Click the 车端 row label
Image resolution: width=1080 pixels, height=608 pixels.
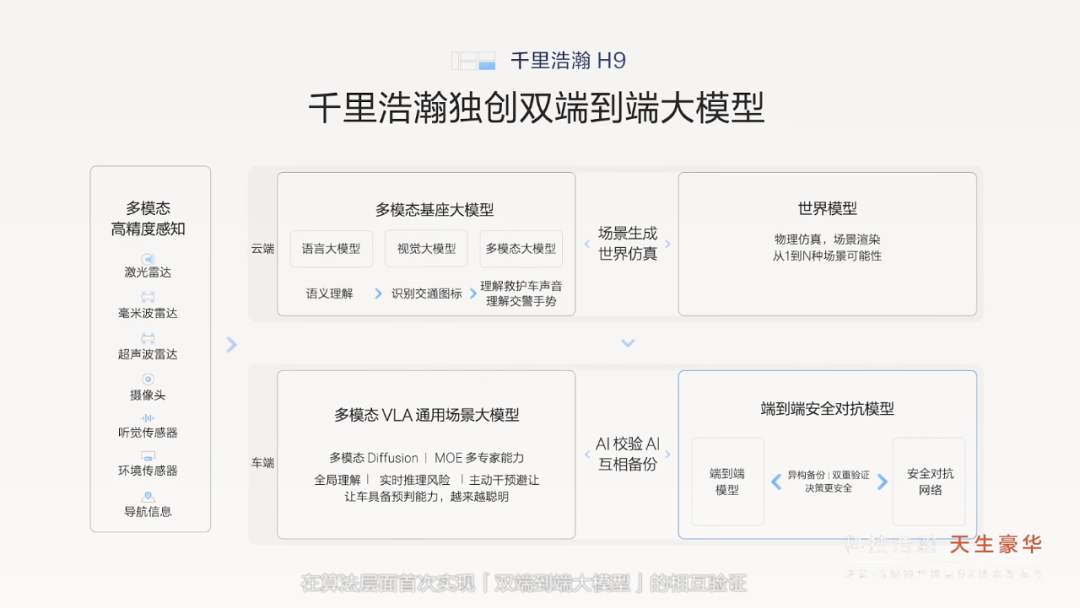tap(262, 463)
